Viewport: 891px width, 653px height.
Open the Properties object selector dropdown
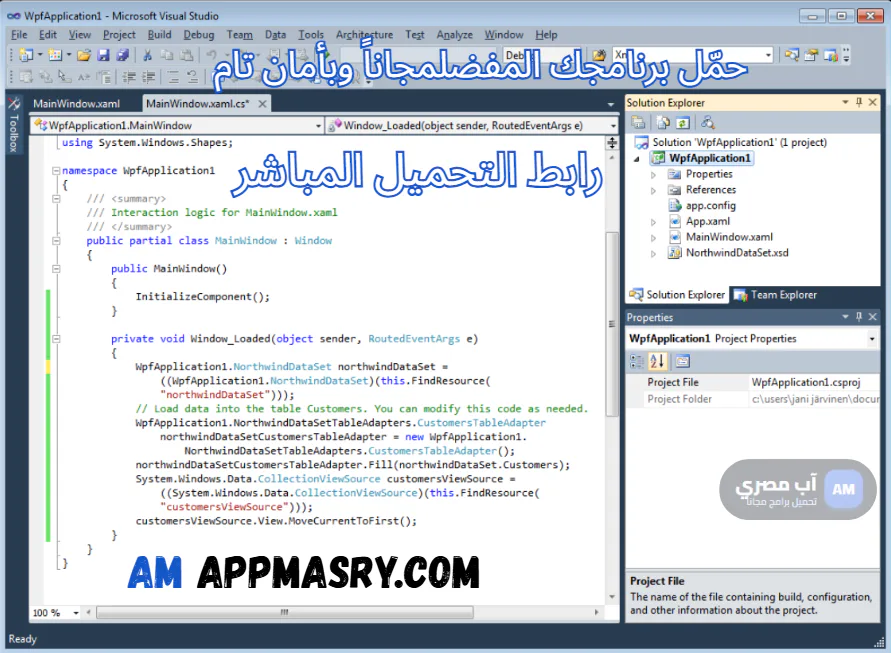872,339
